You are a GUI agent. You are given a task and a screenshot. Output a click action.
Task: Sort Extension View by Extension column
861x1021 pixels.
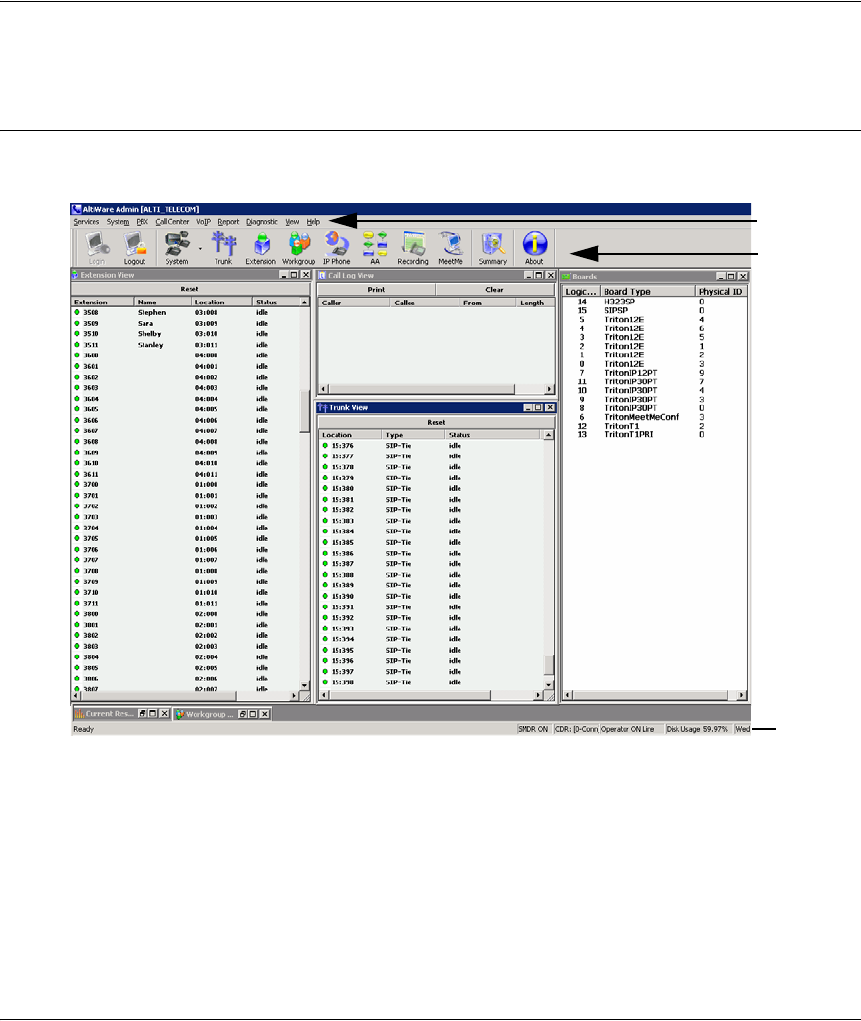click(x=102, y=302)
